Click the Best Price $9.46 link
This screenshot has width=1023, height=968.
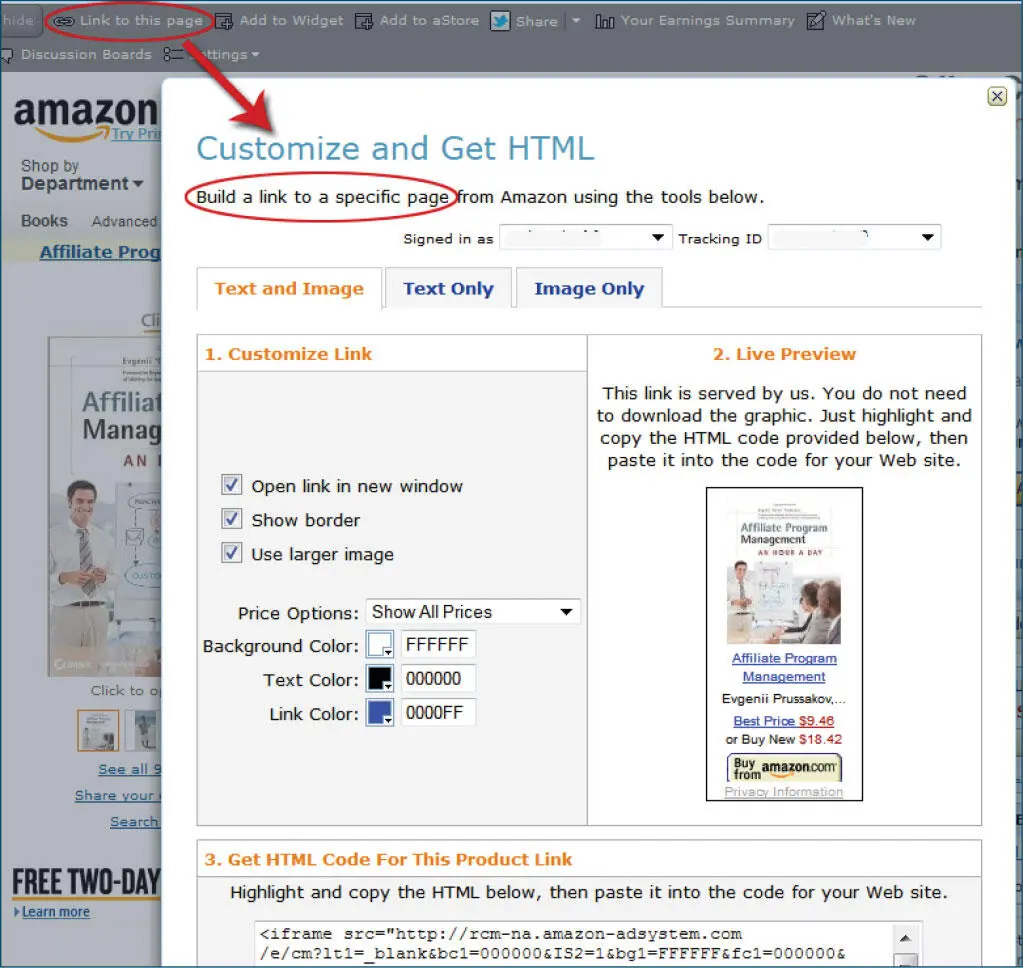(x=783, y=721)
